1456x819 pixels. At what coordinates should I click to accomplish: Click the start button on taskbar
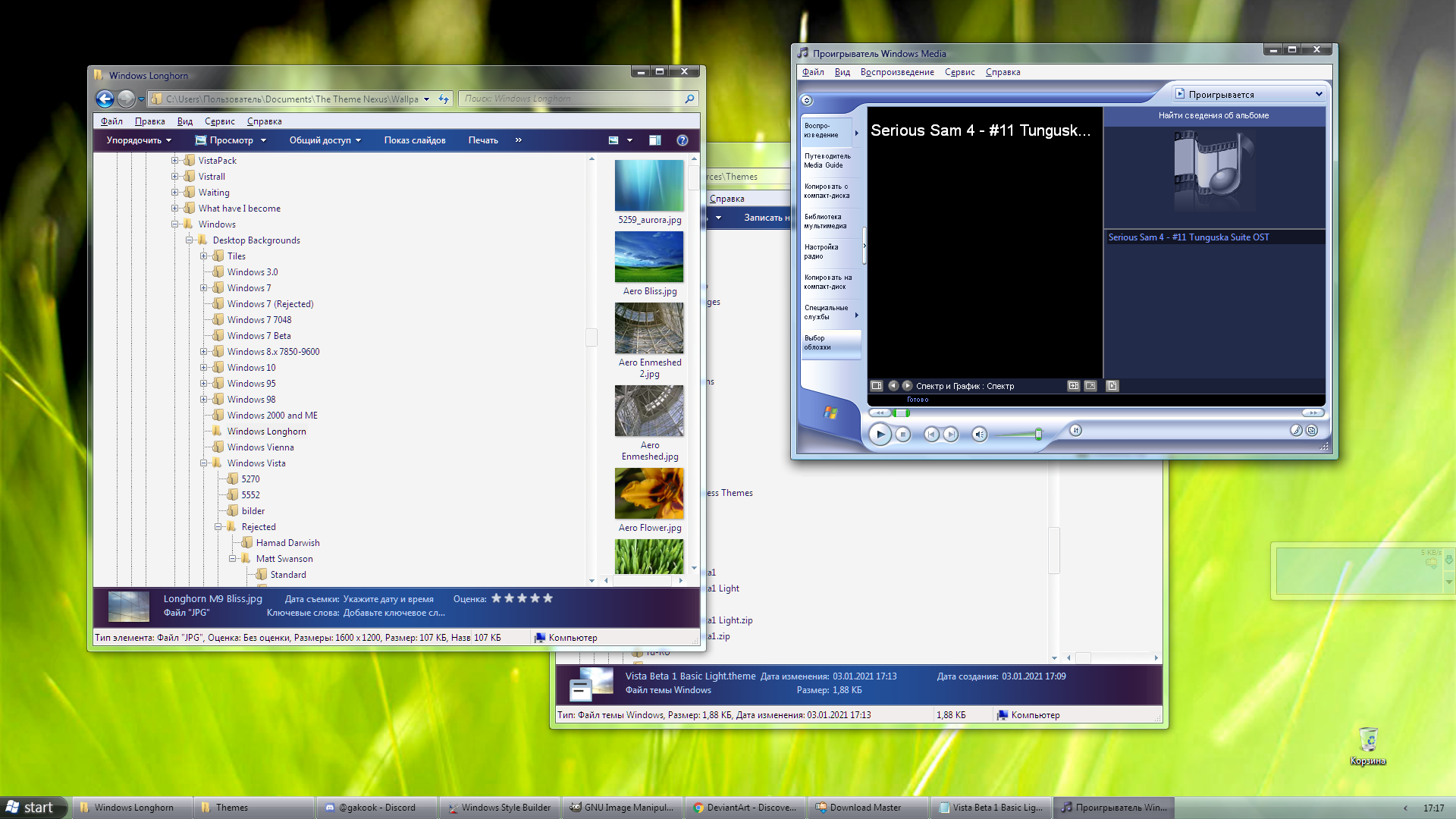(x=34, y=808)
